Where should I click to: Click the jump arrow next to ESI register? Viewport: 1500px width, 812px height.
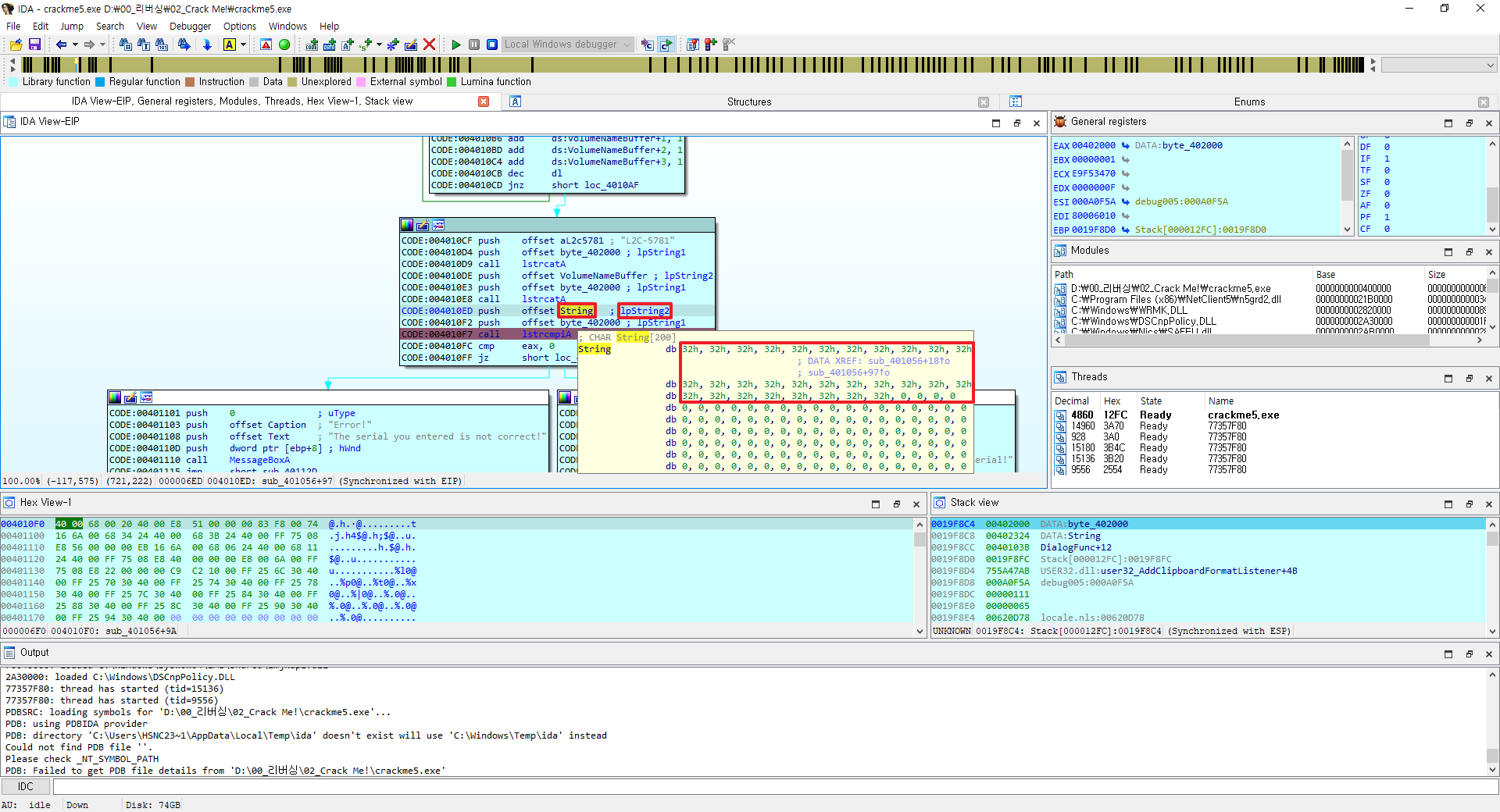[x=1125, y=201]
